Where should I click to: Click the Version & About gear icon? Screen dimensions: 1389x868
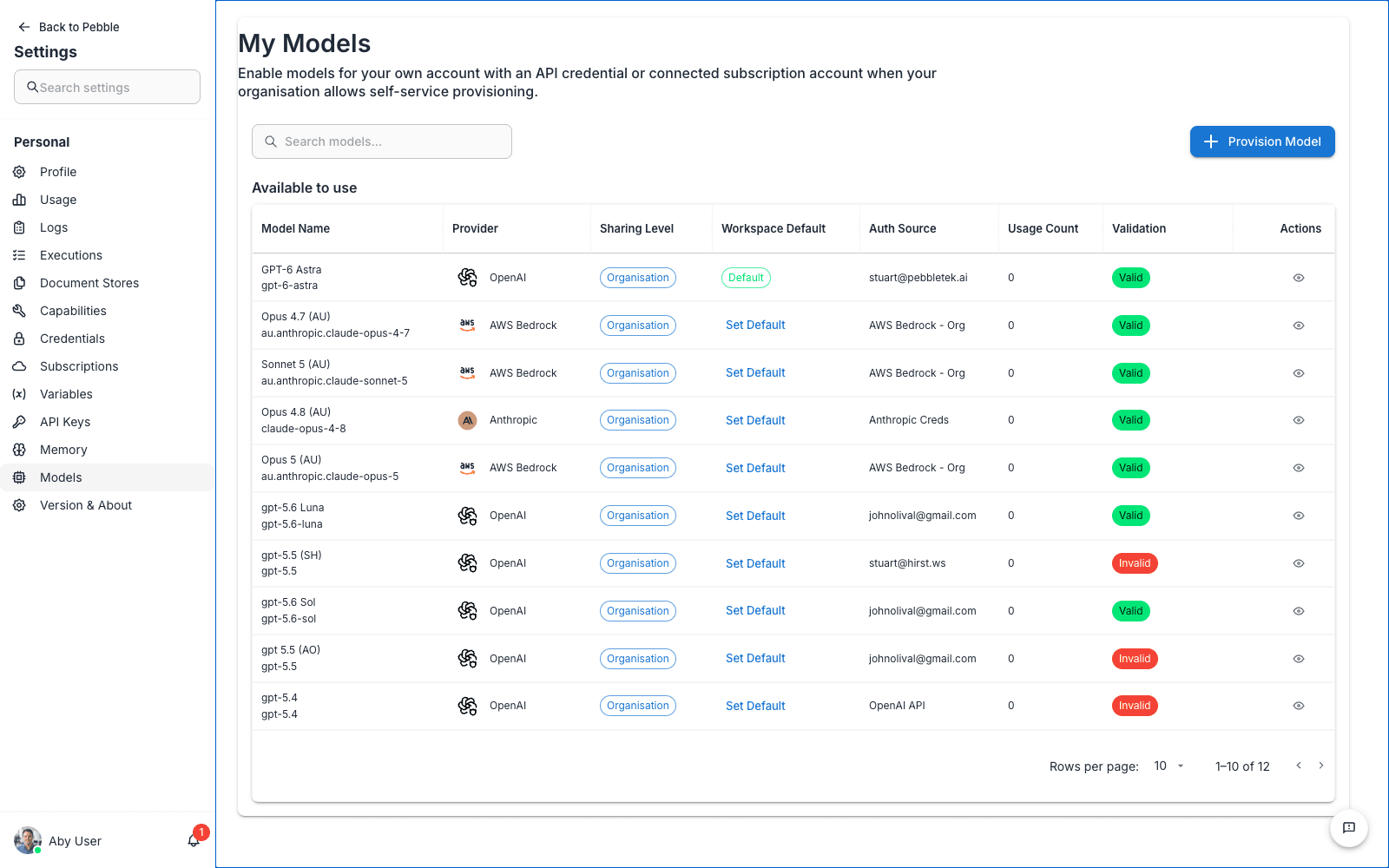point(19,505)
